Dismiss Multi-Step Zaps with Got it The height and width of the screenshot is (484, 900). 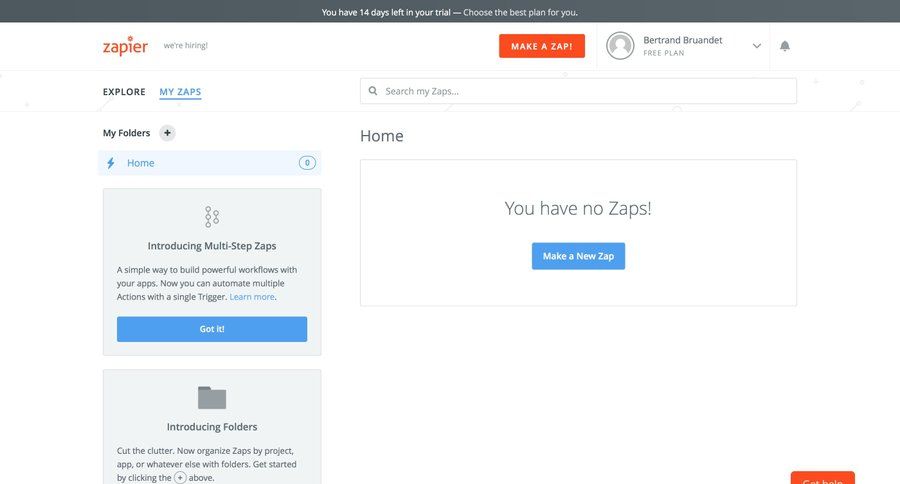point(212,329)
